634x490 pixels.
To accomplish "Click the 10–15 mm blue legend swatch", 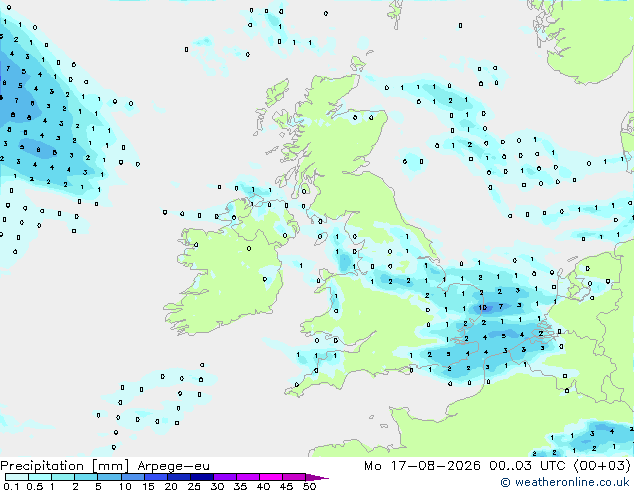I will pyautogui.click(x=133, y=477).
